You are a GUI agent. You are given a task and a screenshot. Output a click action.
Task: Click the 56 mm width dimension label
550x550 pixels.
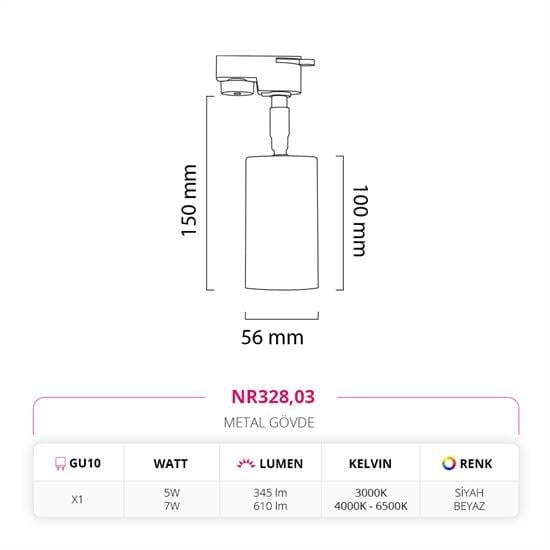tap(272, 337)
